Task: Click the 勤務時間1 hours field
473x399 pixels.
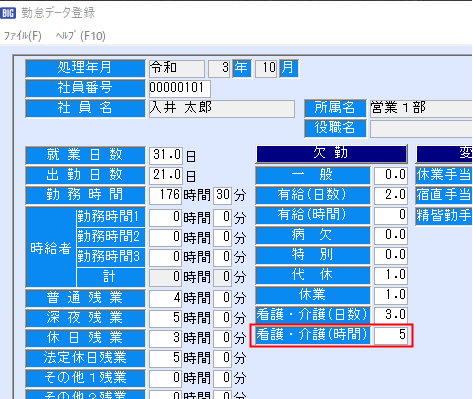Action: pos(165,217)
